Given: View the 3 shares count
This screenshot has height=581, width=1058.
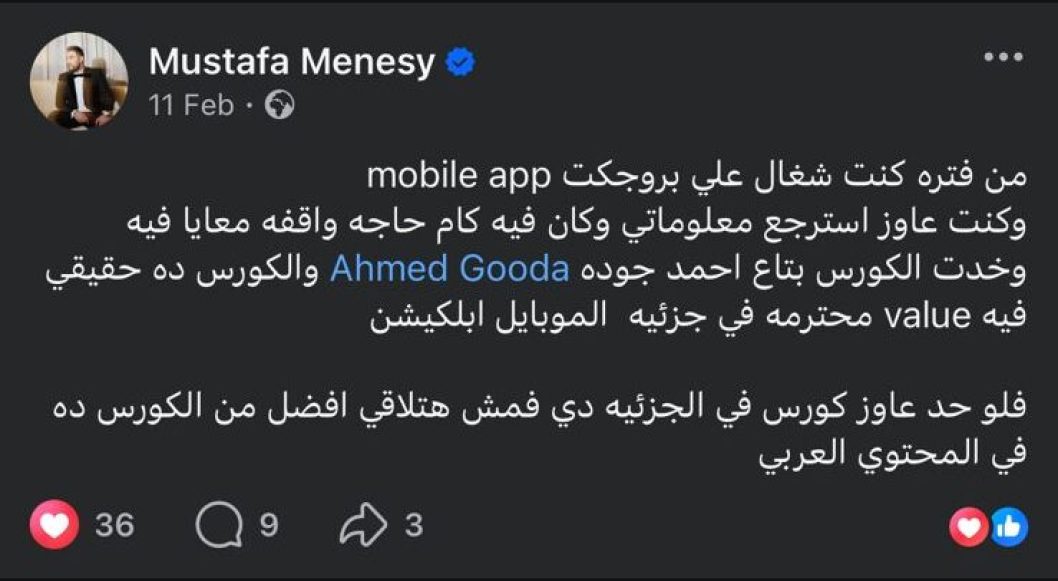Looking at the screenshot, I should click(x=413, y=526).
